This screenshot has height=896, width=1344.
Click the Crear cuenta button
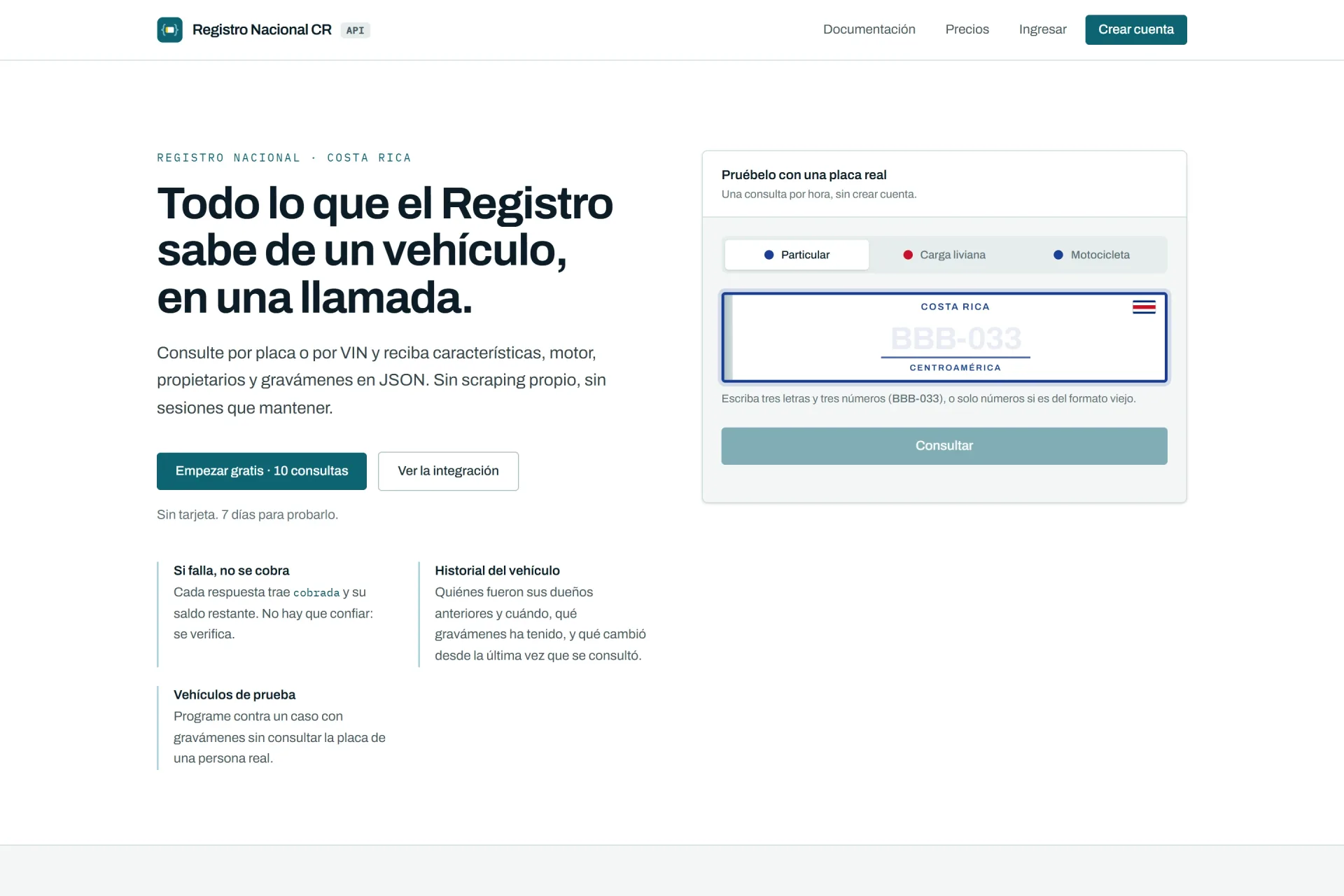pos(1135,29)
